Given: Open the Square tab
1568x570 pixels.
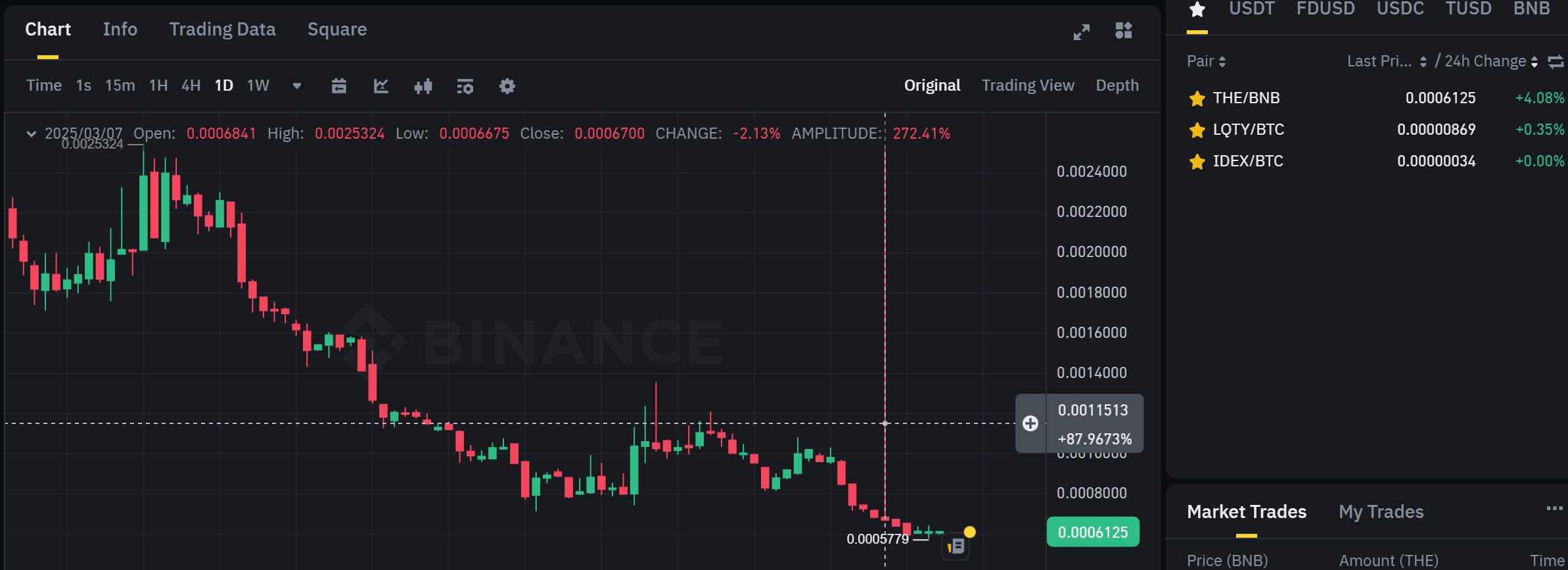Looking at the screenshot, I should coord(337,30).
